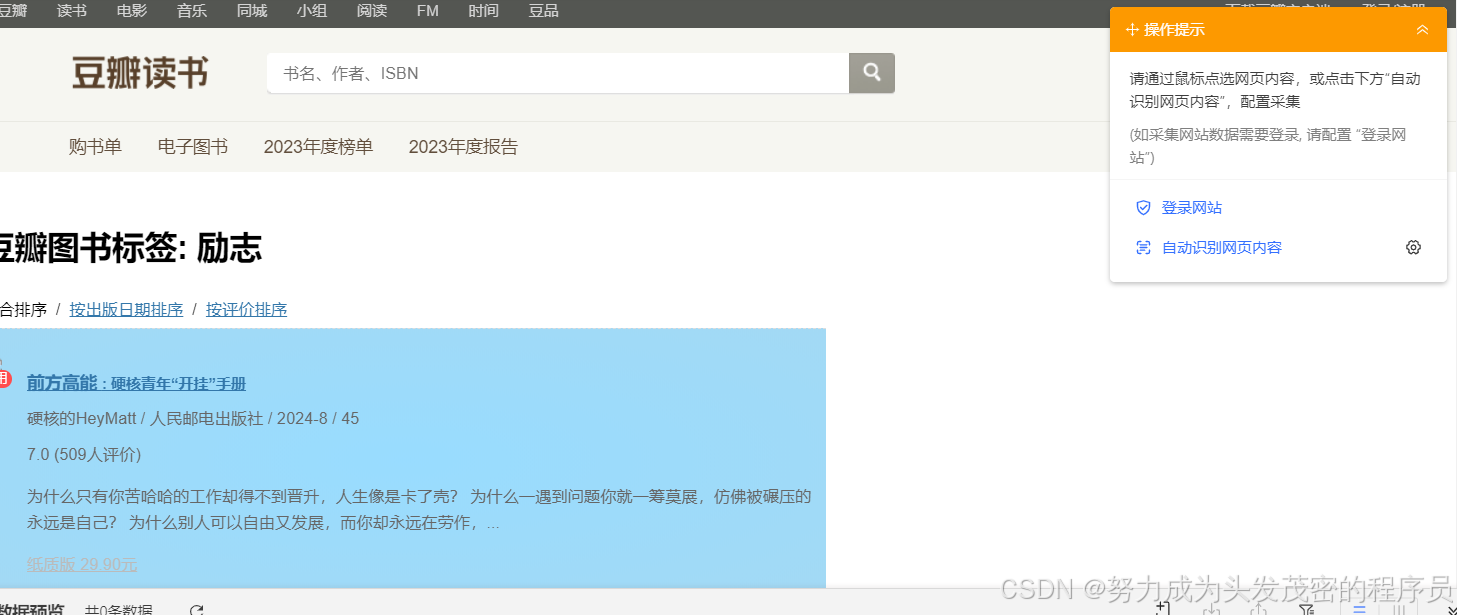Go to 购书单 tab

pyautogui.click(x=95, y=147)
